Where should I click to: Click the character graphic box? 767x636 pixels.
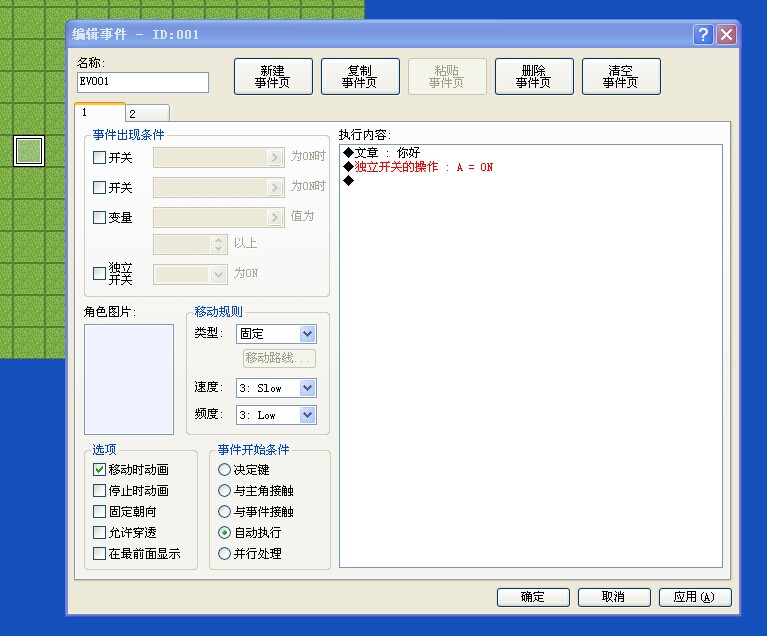129,379
